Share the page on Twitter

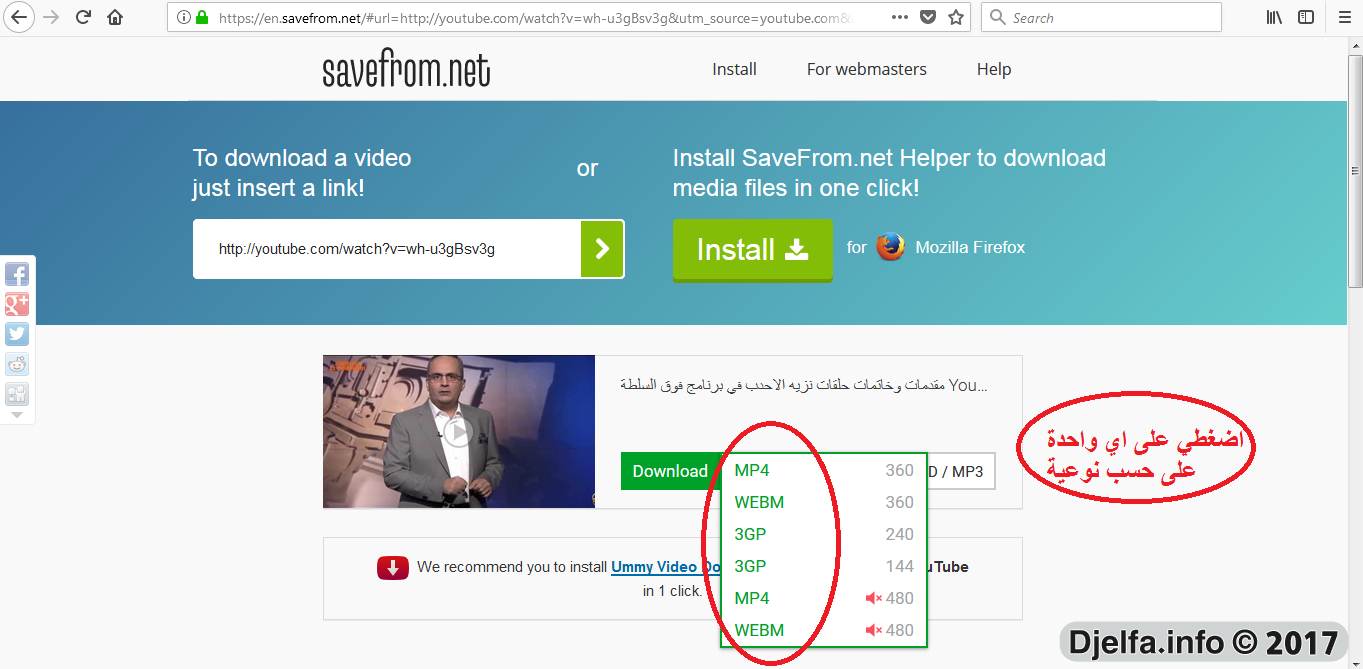point(17,334)
